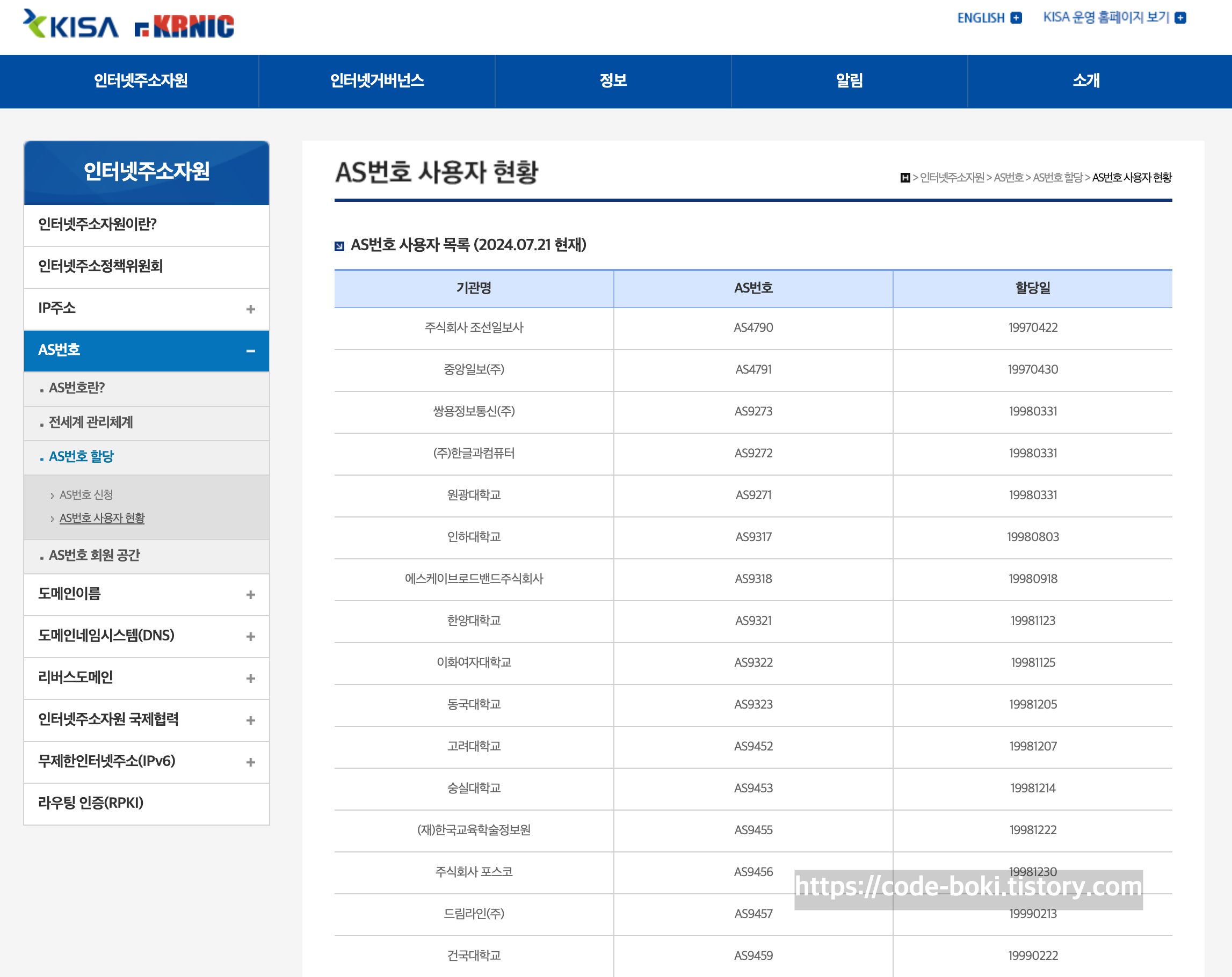1232x977 pixels.
Task: Select the 전세계 관리체계 submenu item
Action: click(x=91, y=422)
